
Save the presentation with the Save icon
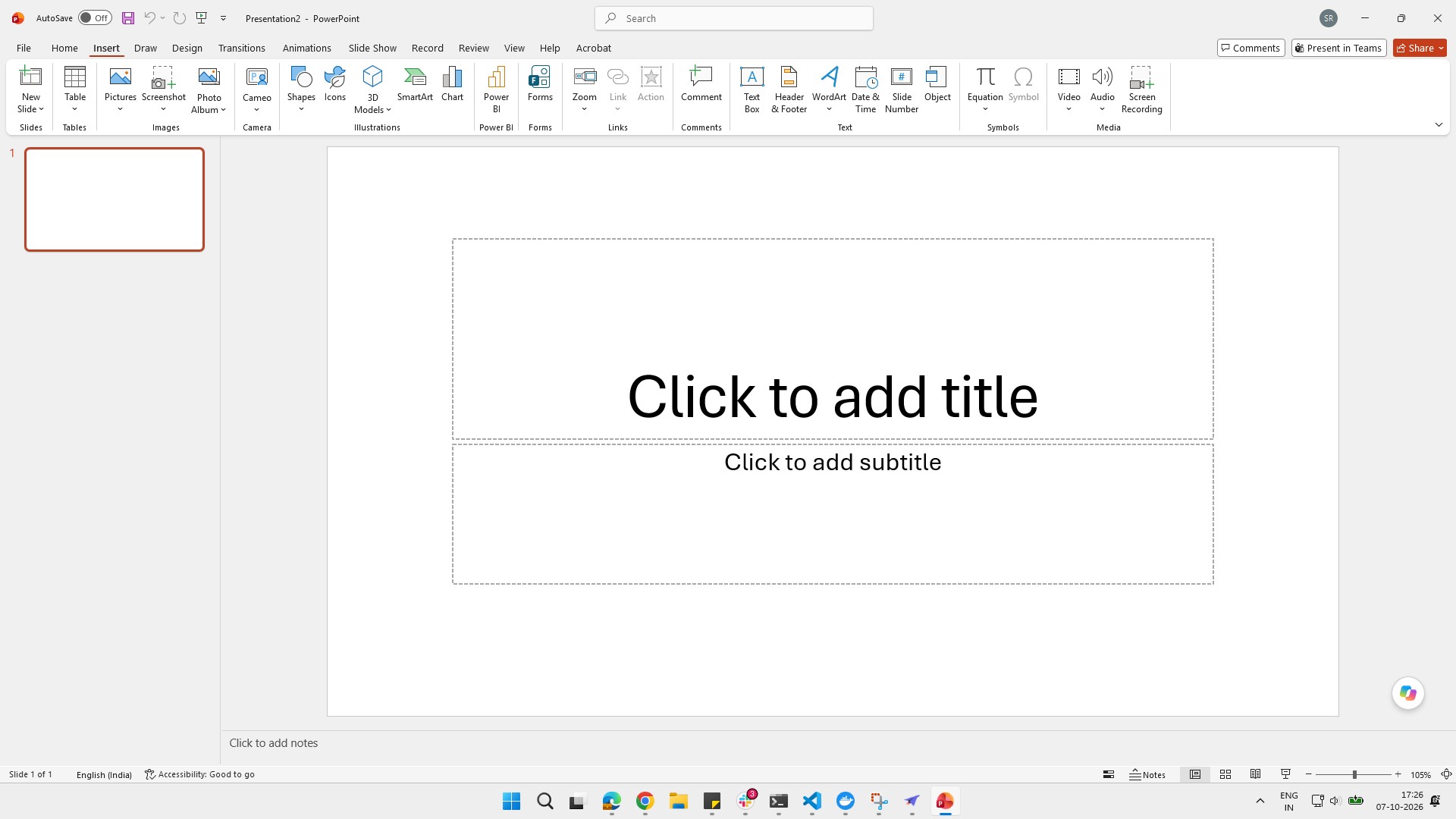pos(128,18)
